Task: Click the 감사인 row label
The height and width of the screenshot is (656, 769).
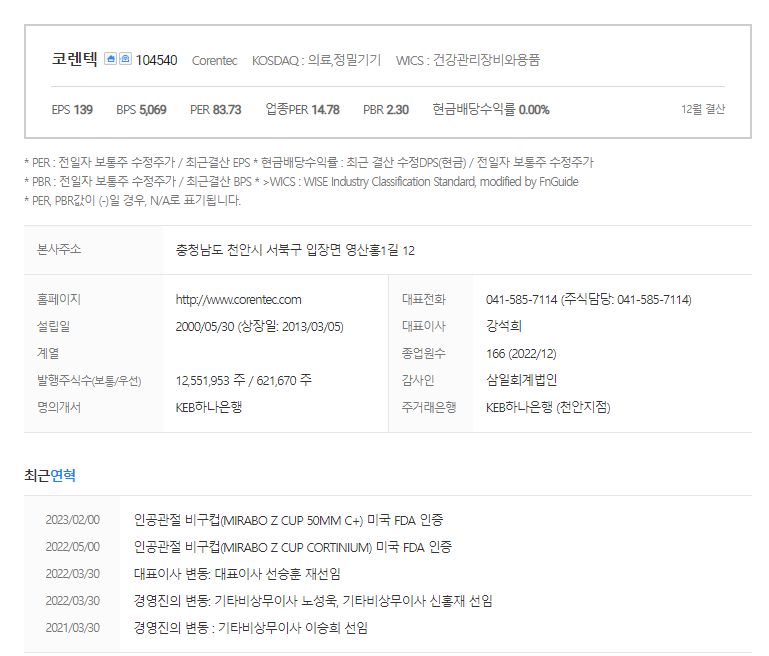Action: coord(418,380)
